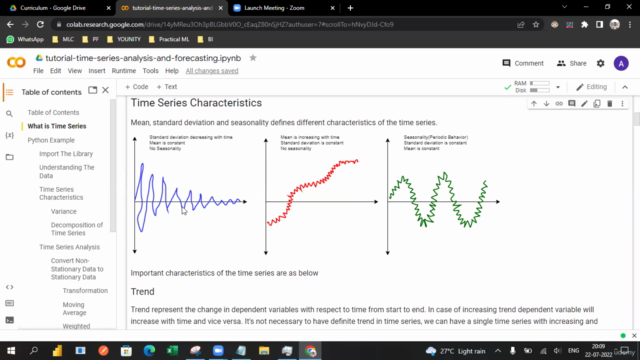Go to Moving Average section

point(74,309)
